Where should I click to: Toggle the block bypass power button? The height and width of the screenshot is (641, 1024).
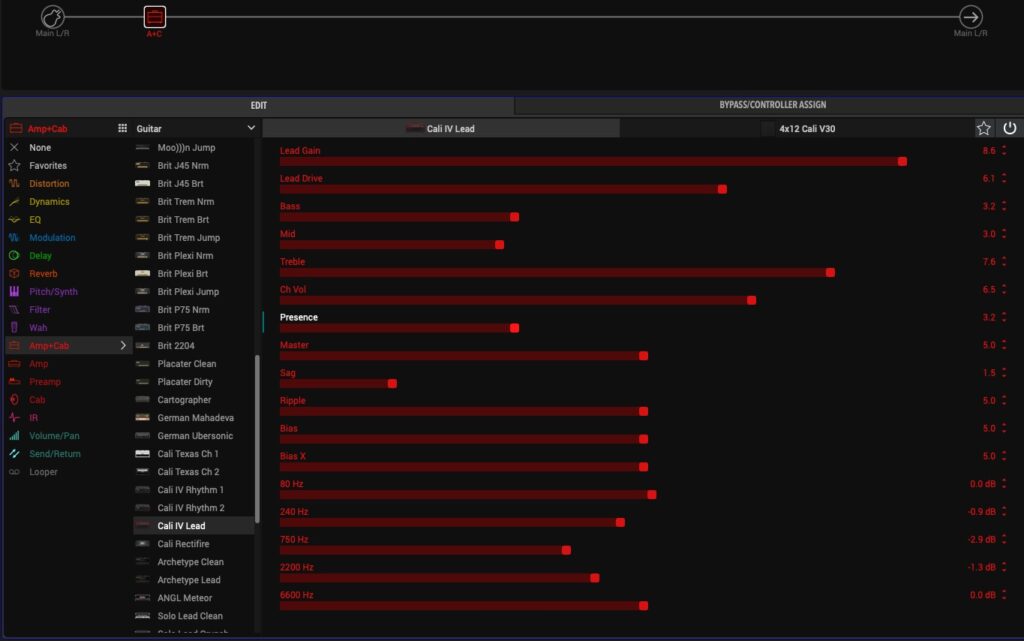click(x=1010, y=128)
